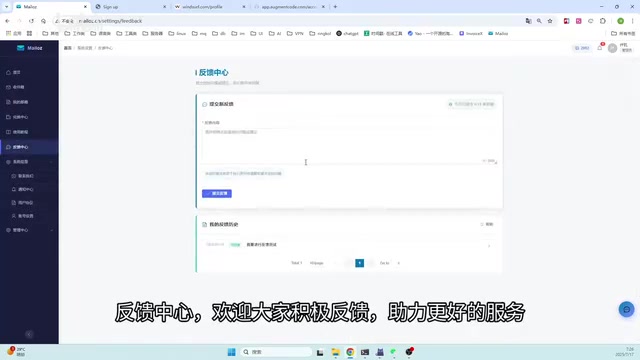Viewport: 640px width, 360px height.
Task: Click the refresh button in feedback history
Action: (x=487, y=224)
